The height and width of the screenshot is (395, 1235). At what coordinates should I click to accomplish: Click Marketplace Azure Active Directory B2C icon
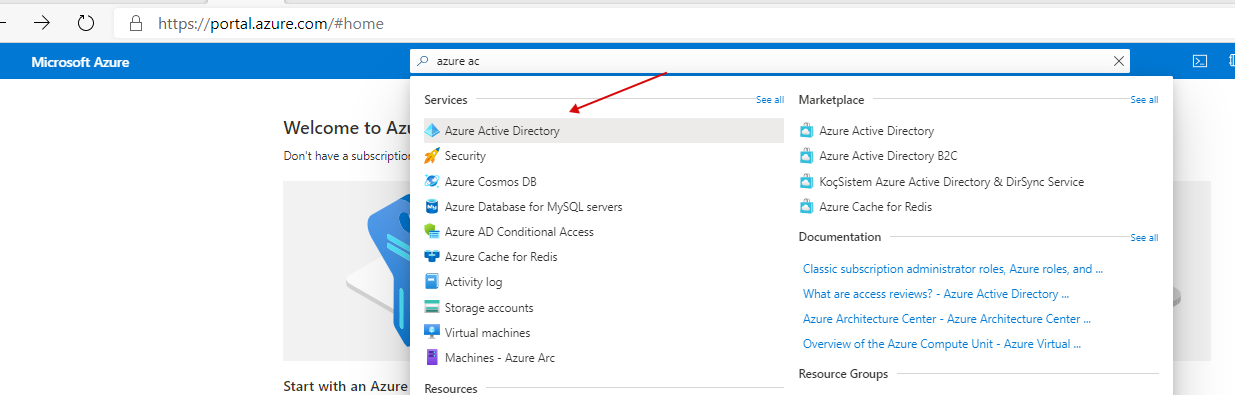coord(807,156)
